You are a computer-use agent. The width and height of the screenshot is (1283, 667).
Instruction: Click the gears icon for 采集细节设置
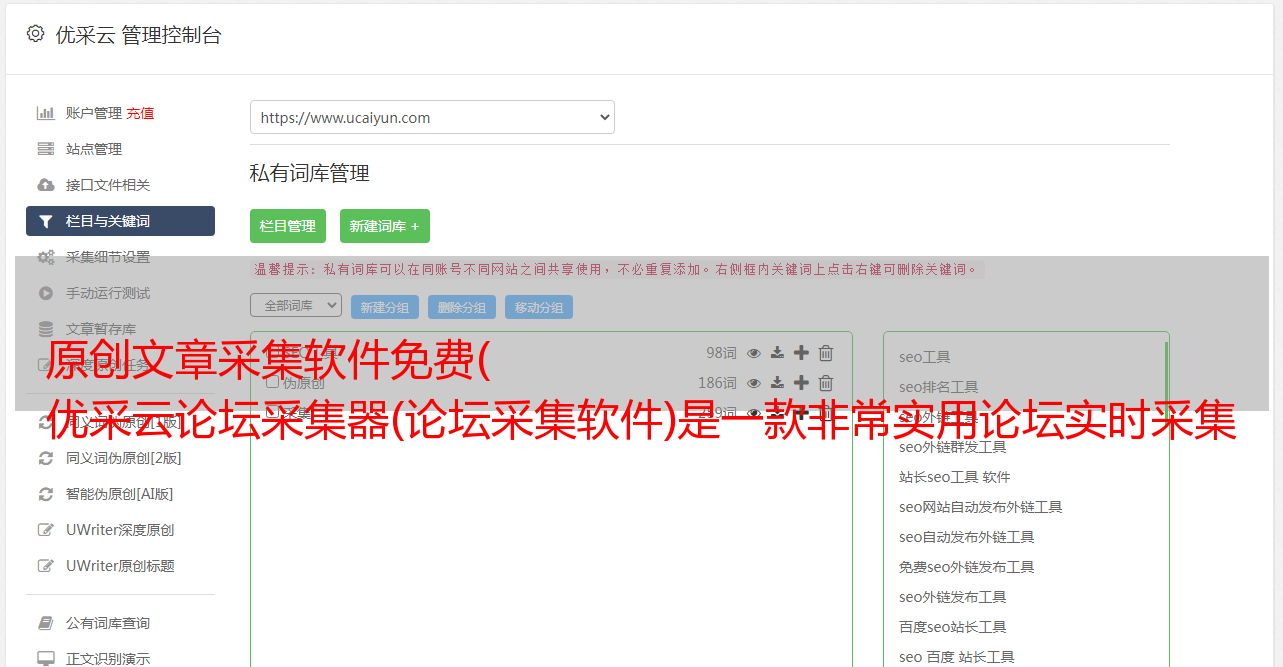[x=45, y=257]
